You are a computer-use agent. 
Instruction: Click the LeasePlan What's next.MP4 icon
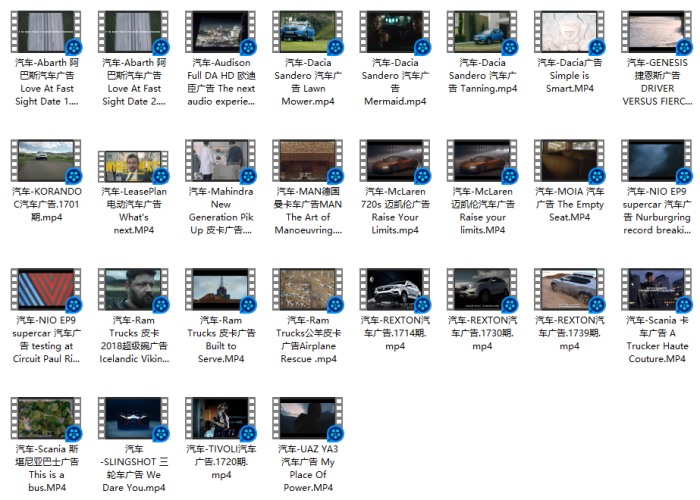click(133, 167)
